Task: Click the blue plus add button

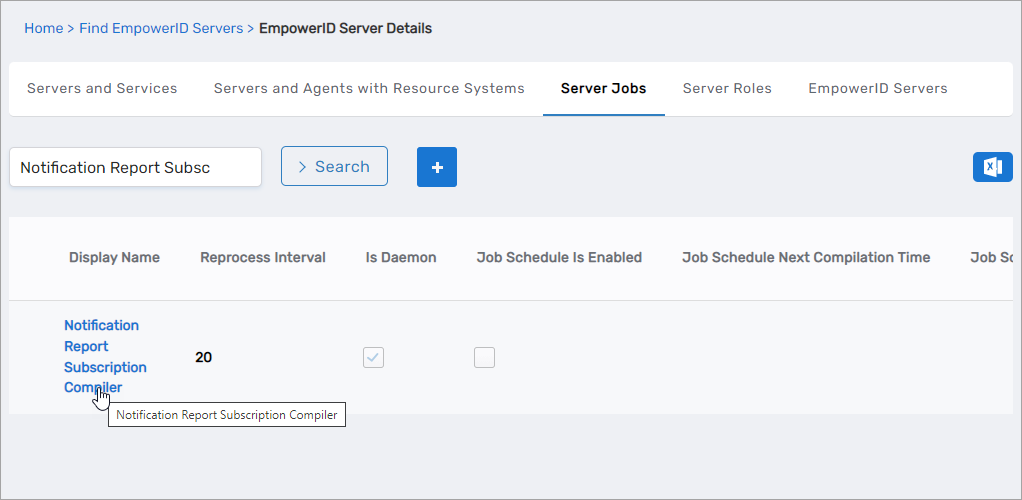Action: pyautogui.click(x=436, y=167)
